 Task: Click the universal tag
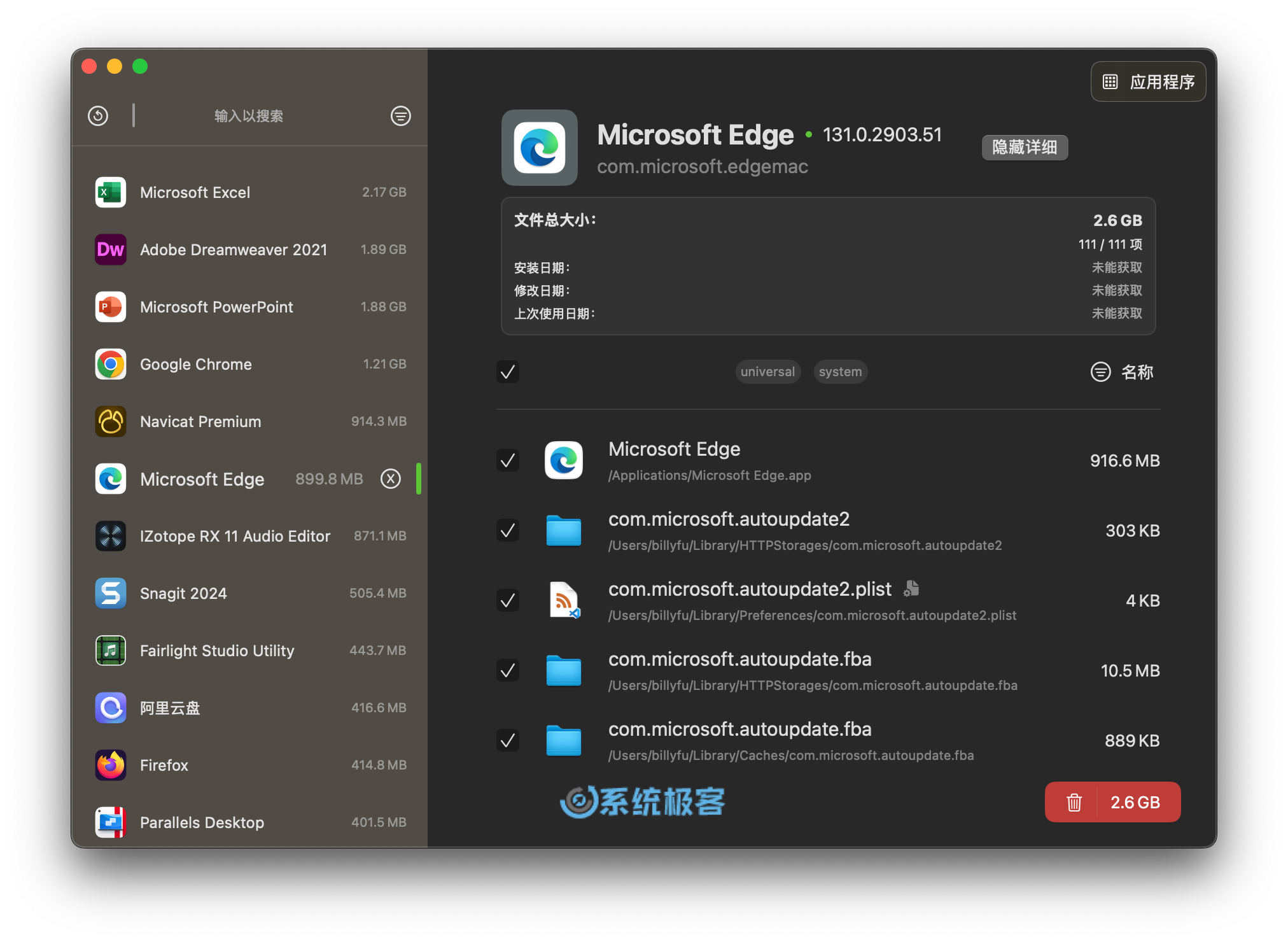(x=767, y=372)
